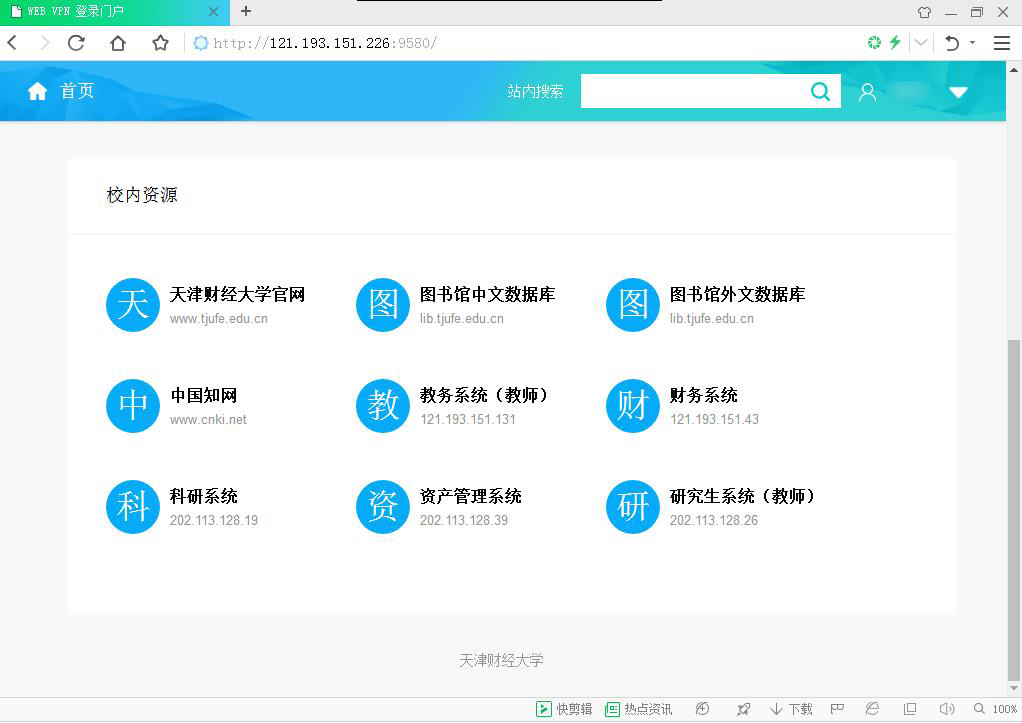Open the 科 circle icon for 科研系统
Viewport: 1022px width, 723px height.
click(x=133, y=507)
